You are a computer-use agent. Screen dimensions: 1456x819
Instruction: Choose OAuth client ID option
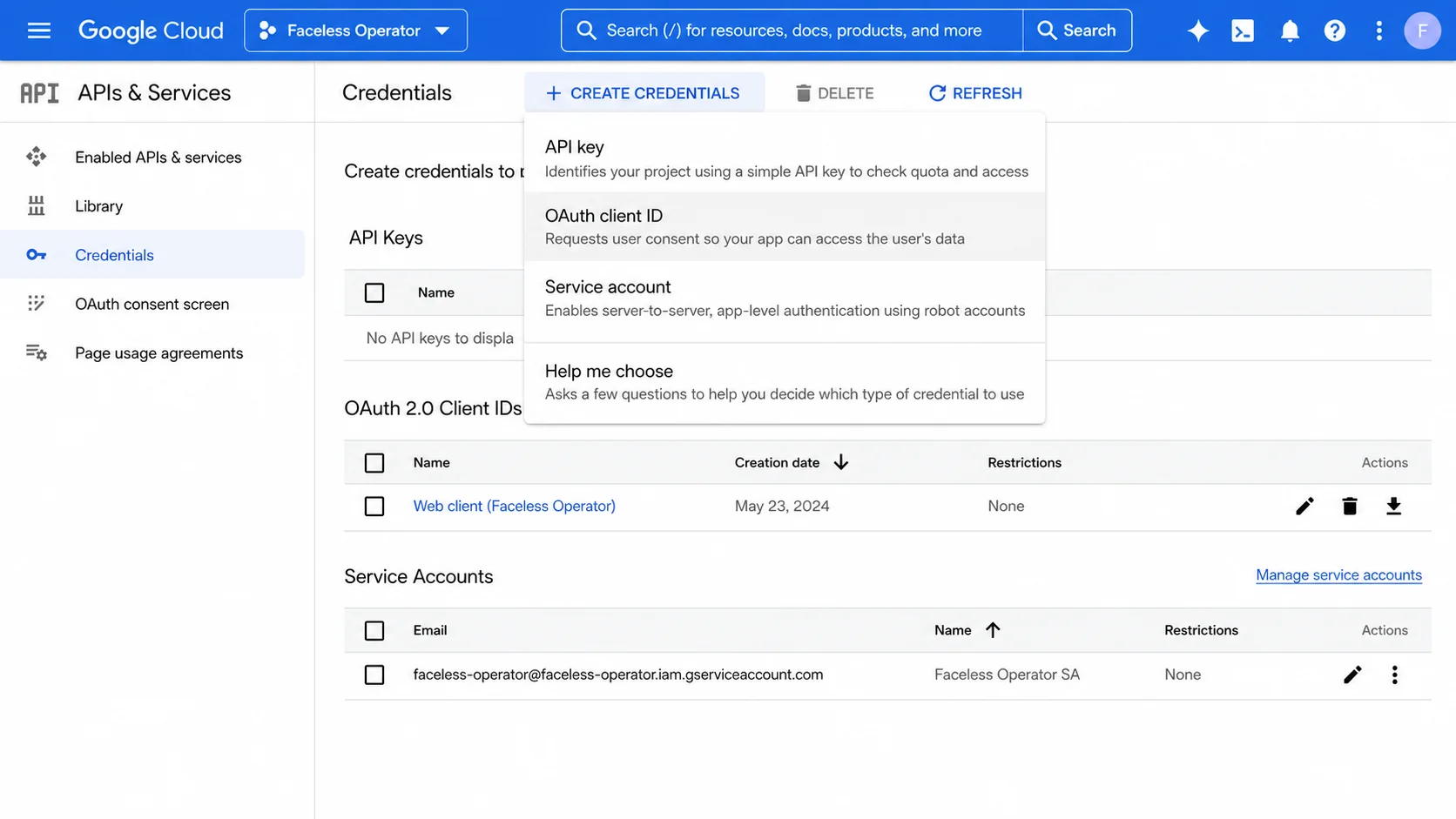[785, 226]
